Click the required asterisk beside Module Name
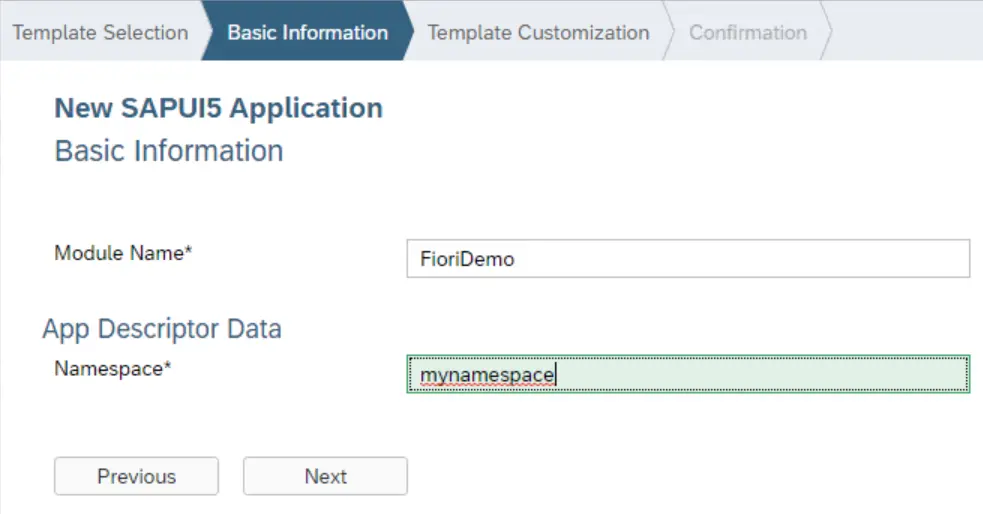Screen dimensions: 983x514 click(x=187, y=251)
